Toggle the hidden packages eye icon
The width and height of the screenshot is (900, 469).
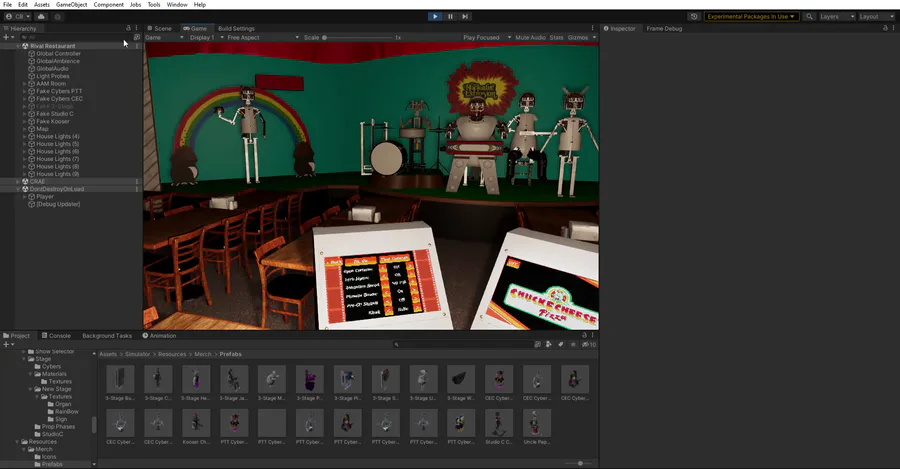(589, 344)
